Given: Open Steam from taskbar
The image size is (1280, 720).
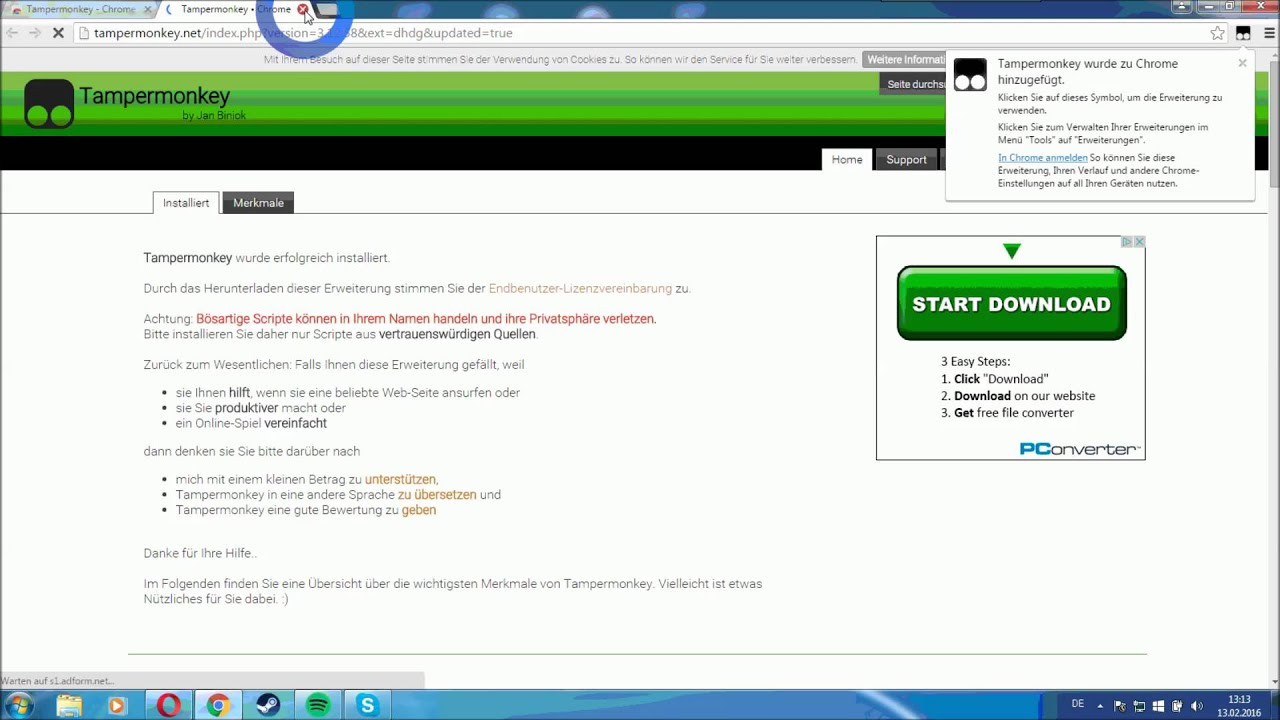Looking at the screenshot, I should pyautogui.click(x=268, y=706).
